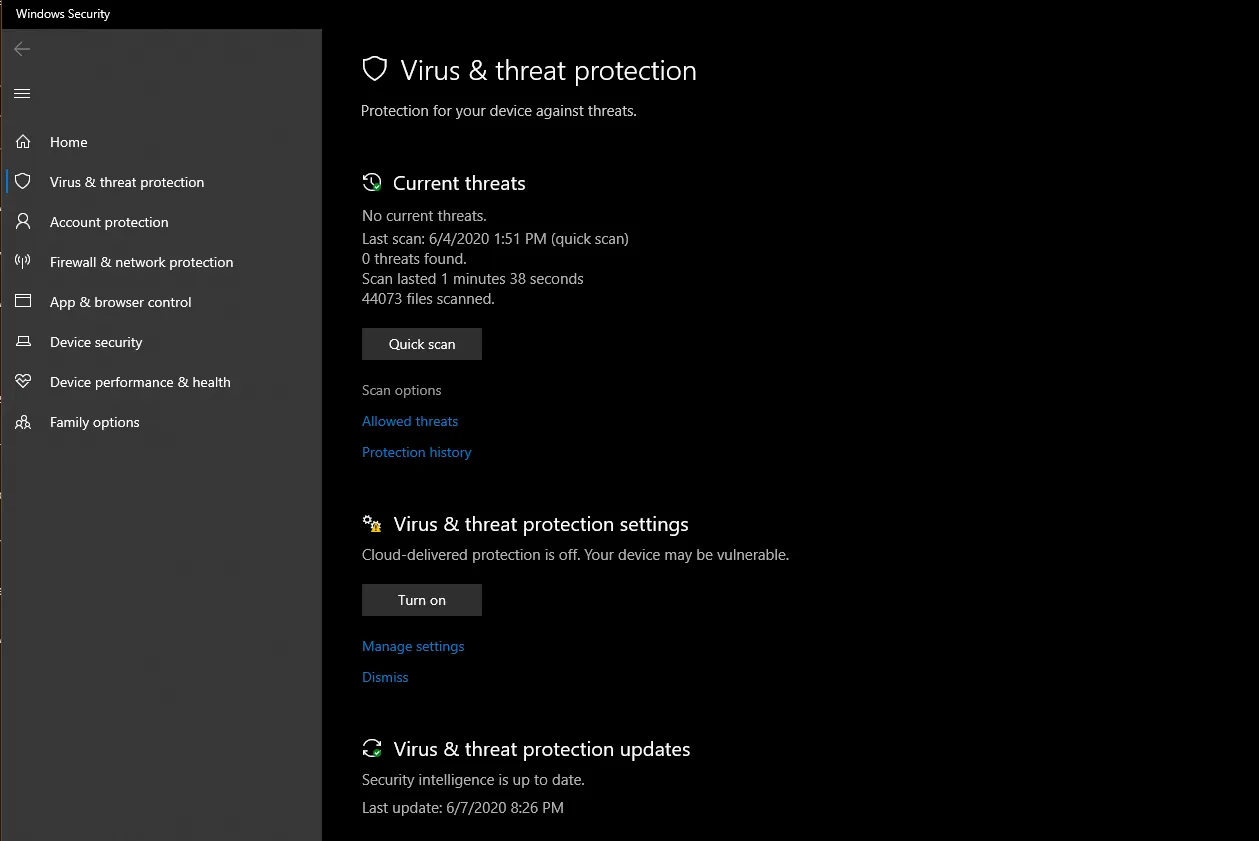Open Protection history
Image resolution: width=1259 pixels, height=841 pixels.
416,452
